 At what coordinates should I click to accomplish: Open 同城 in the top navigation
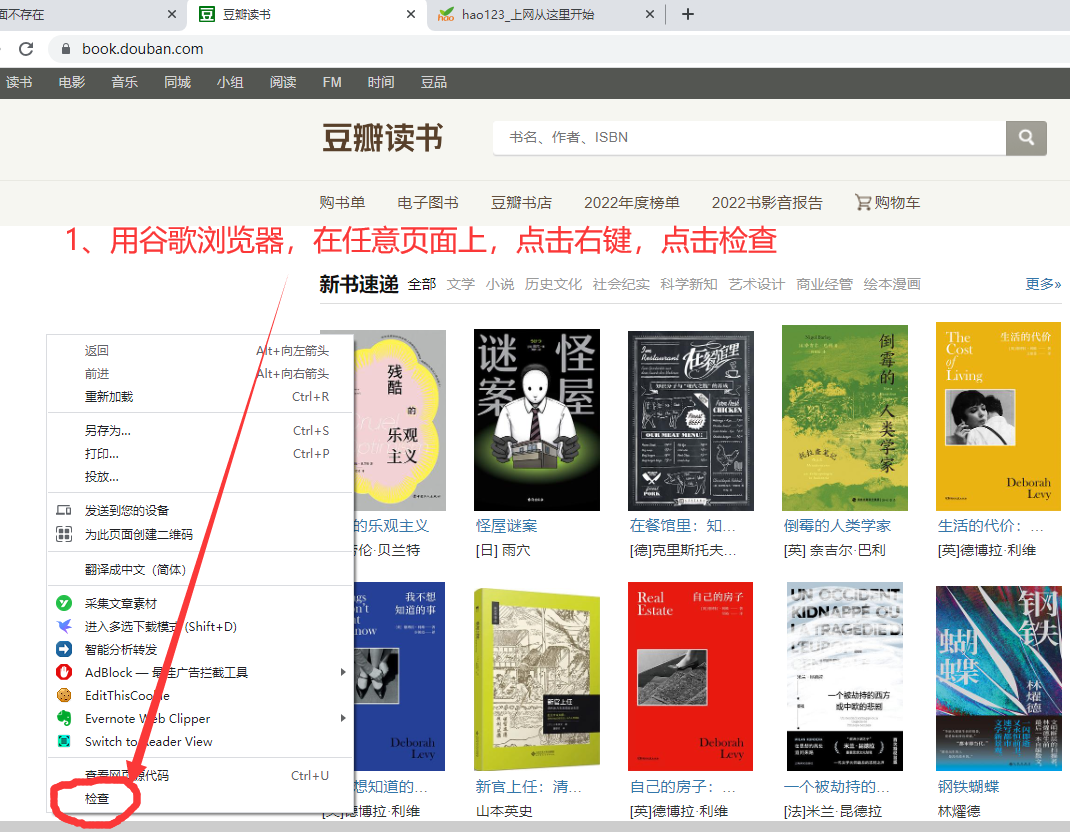pos(177,83)
